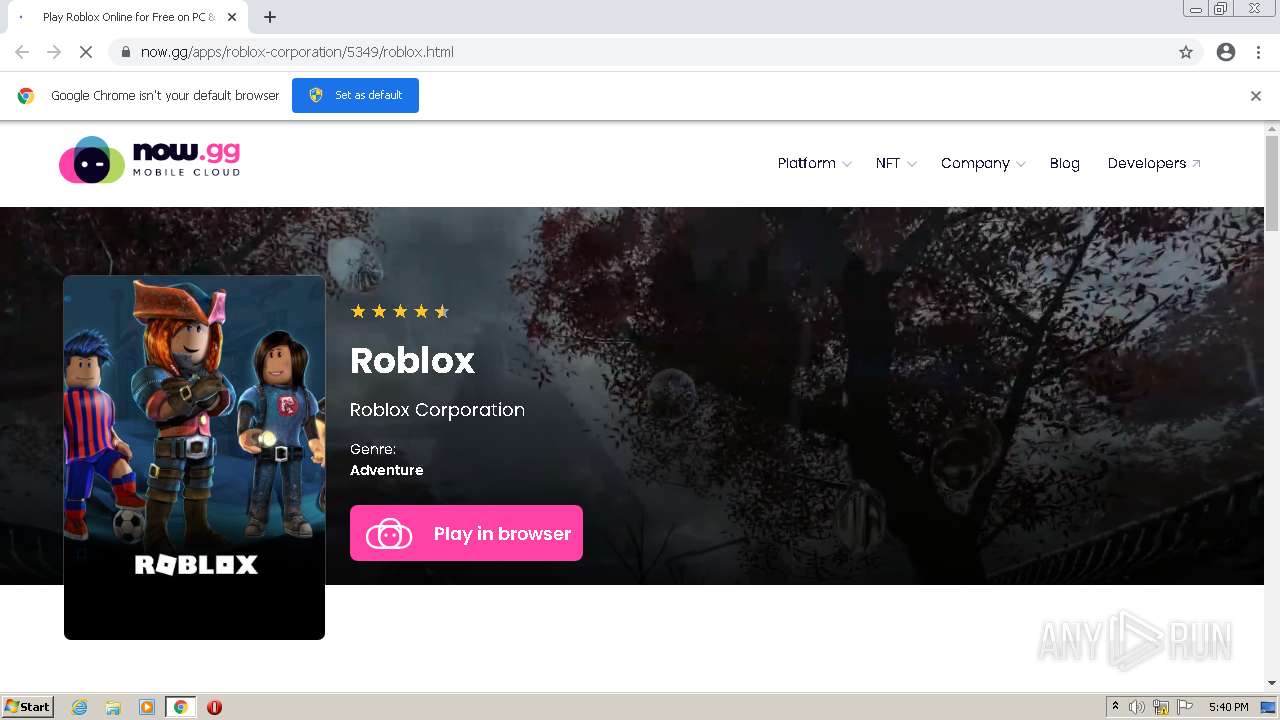Click the Adventure genre label
This screenshot has height=720, width=1280.
pyautogui.click(x=387, y=470)
